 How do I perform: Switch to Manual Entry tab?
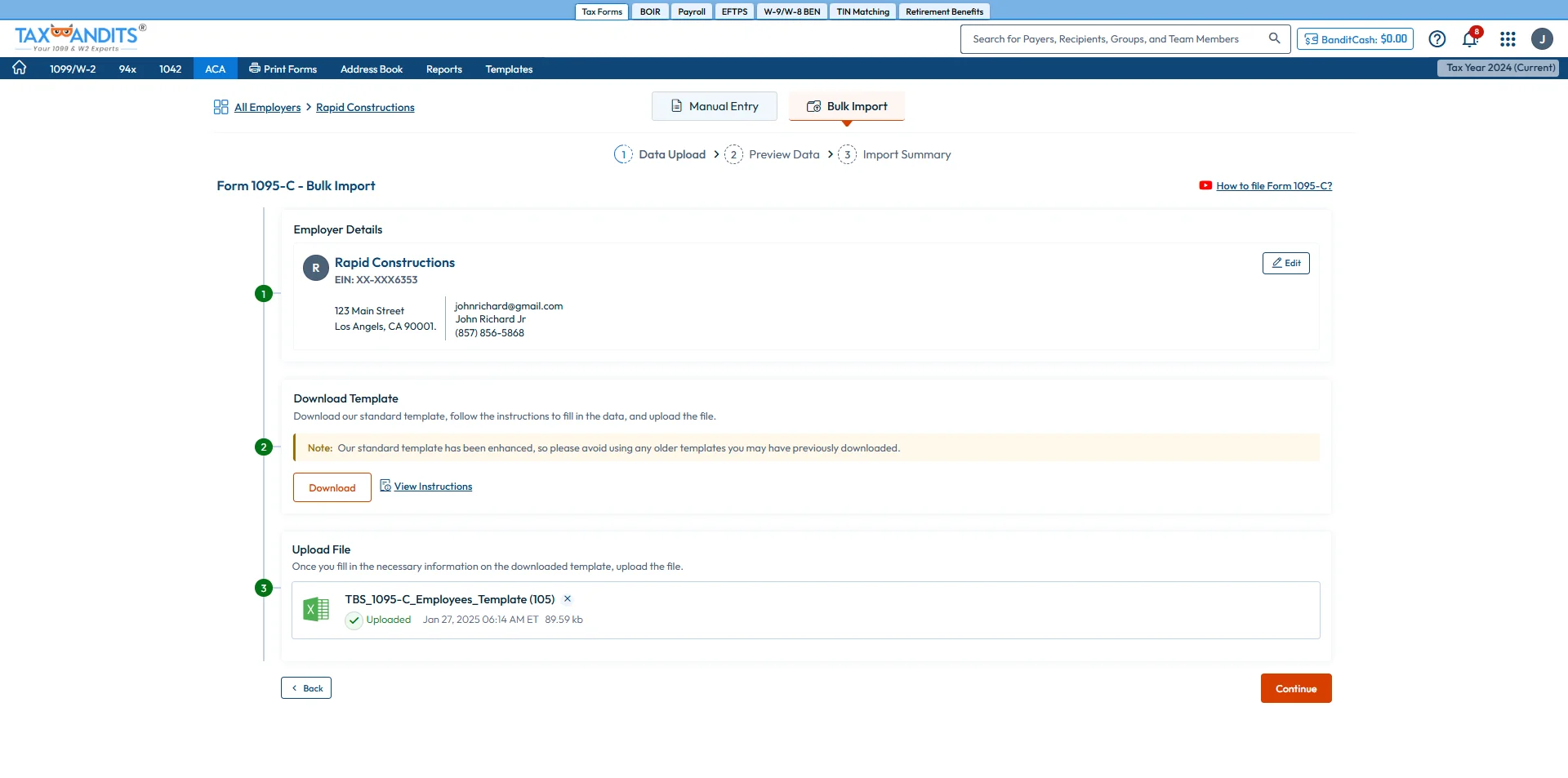(715, 106)
